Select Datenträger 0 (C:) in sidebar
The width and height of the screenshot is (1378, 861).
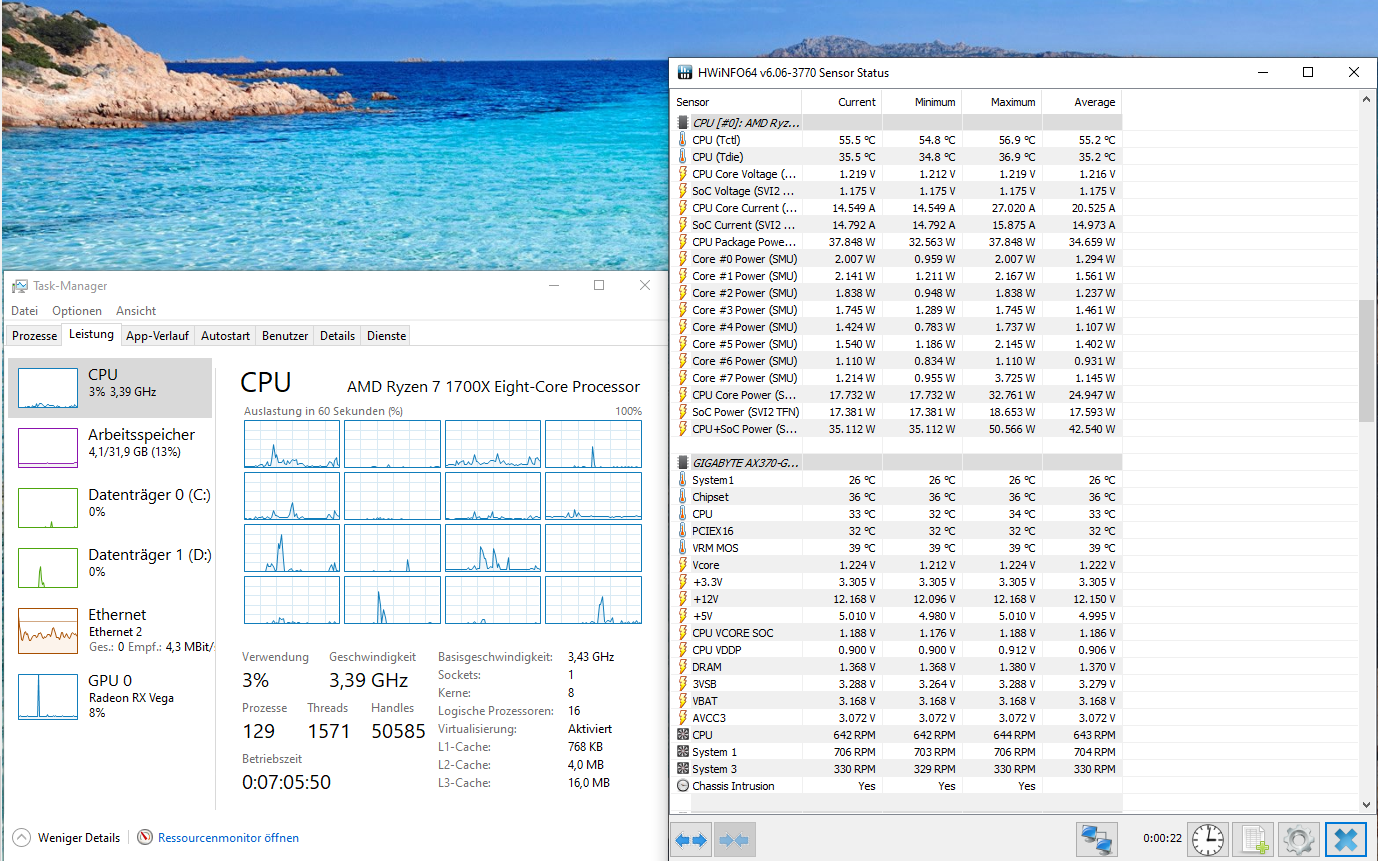[110, 508]
